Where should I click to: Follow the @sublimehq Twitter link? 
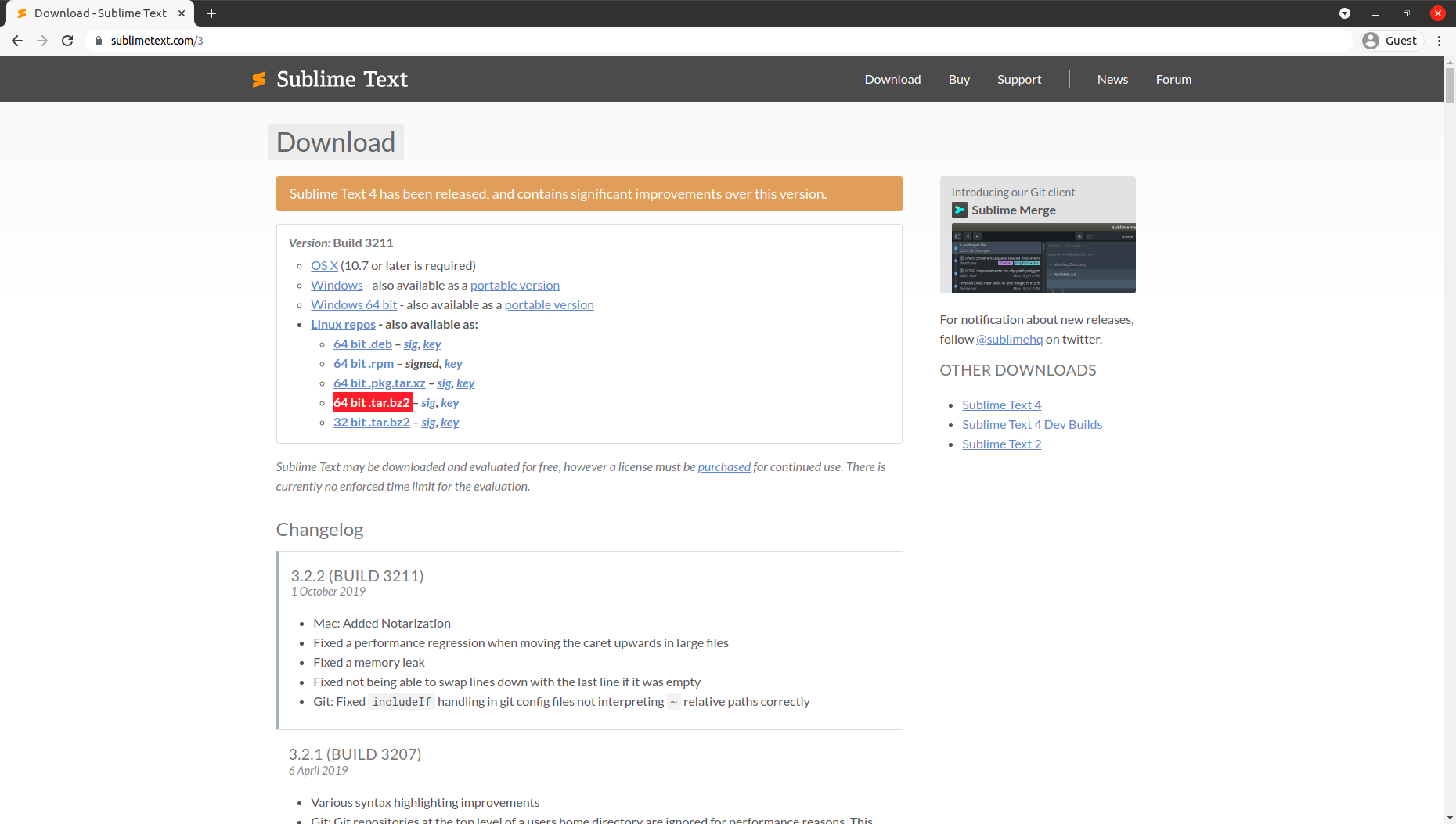pyautogui.click(x=1009, y=339)
